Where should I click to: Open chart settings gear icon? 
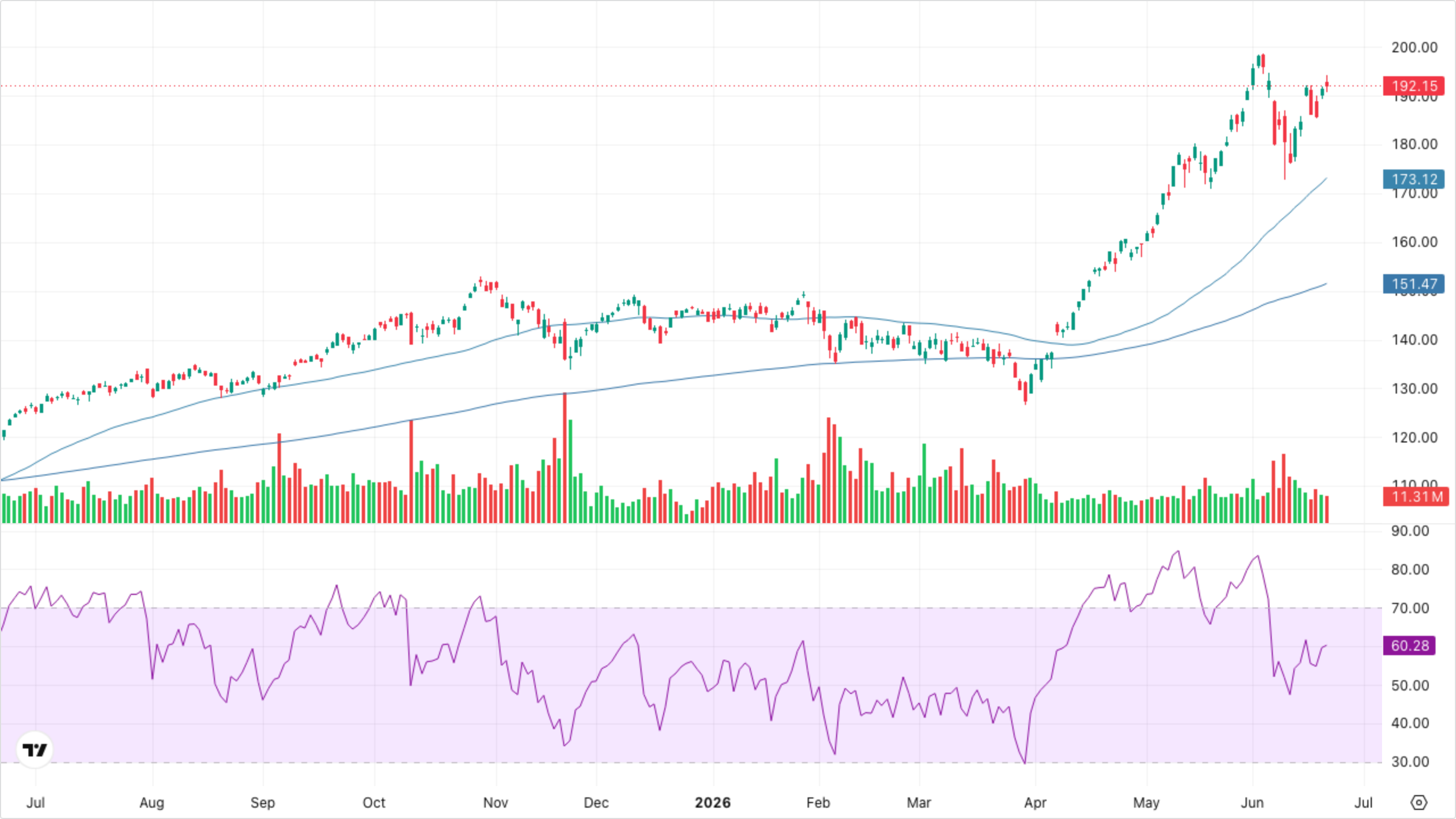(1419, 803)
